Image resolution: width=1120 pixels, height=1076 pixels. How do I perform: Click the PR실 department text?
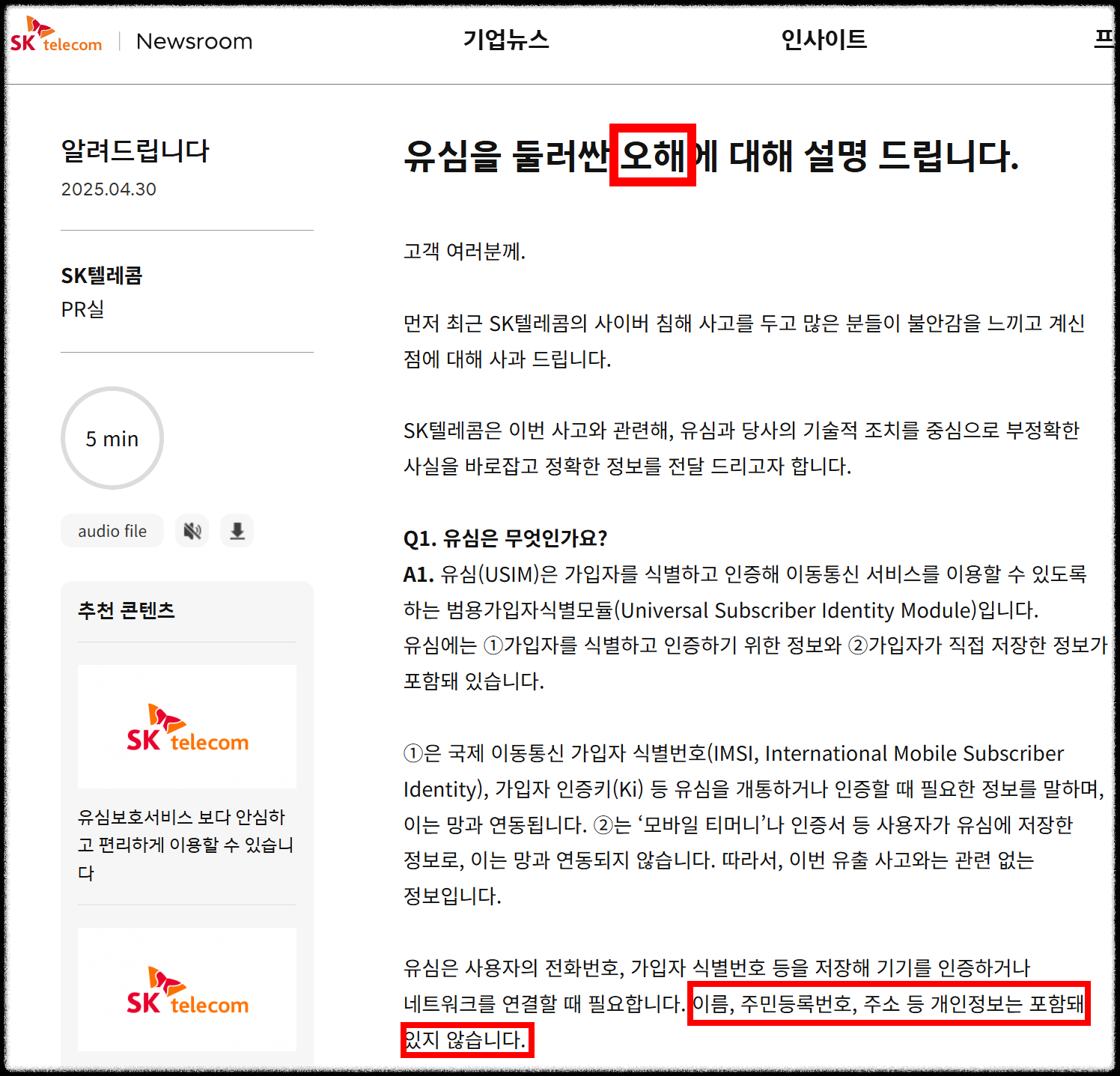click(x=82, y=308)
